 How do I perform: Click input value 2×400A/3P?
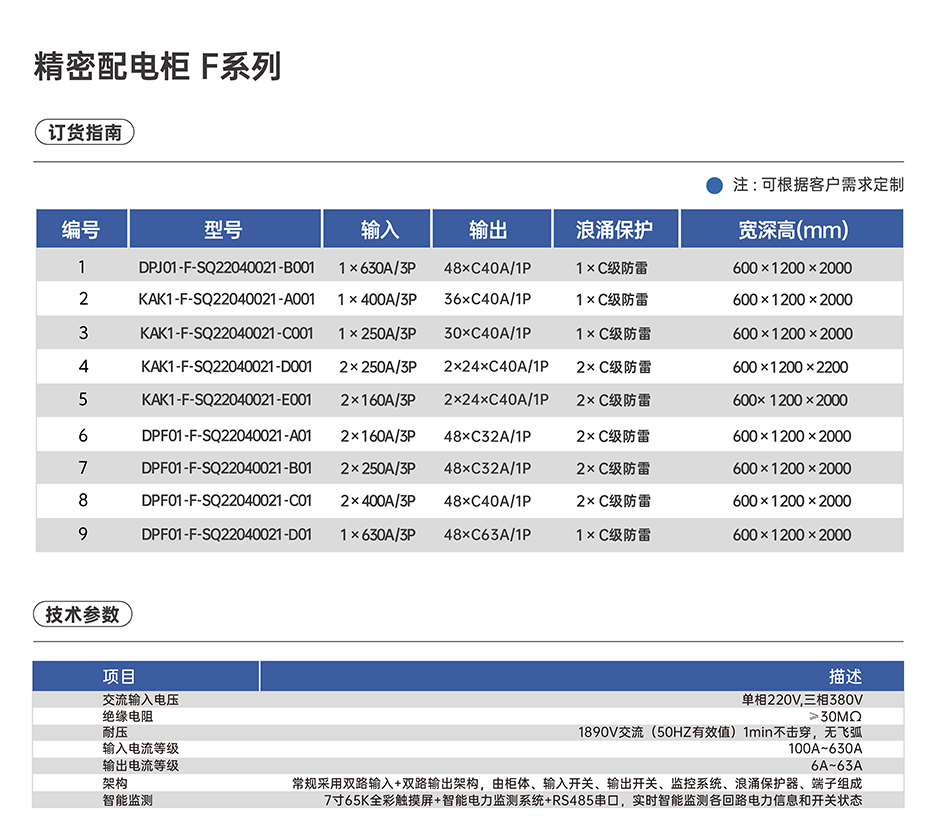378,501
